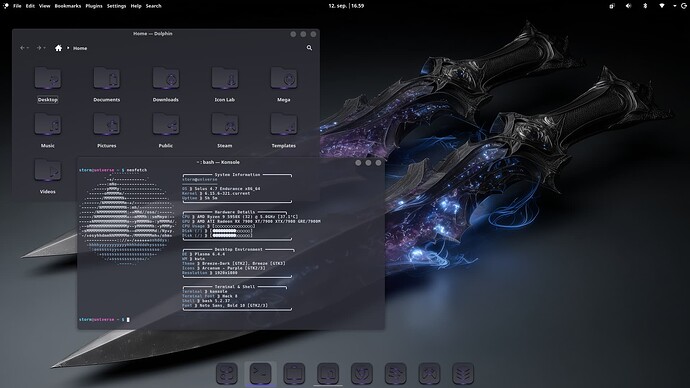Open the Desktop folder in Dolphin
The height and width of the screenshot is (388, 690).
point(48,84)
